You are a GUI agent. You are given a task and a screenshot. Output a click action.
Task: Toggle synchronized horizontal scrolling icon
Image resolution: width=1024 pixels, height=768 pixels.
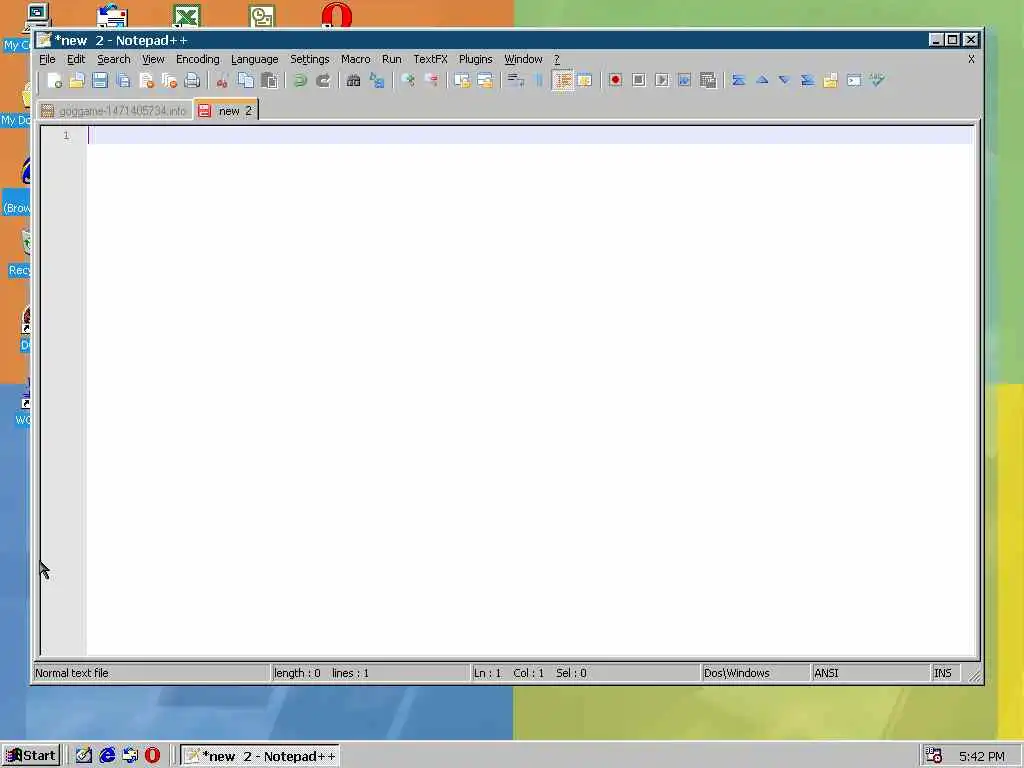[485, 80]
